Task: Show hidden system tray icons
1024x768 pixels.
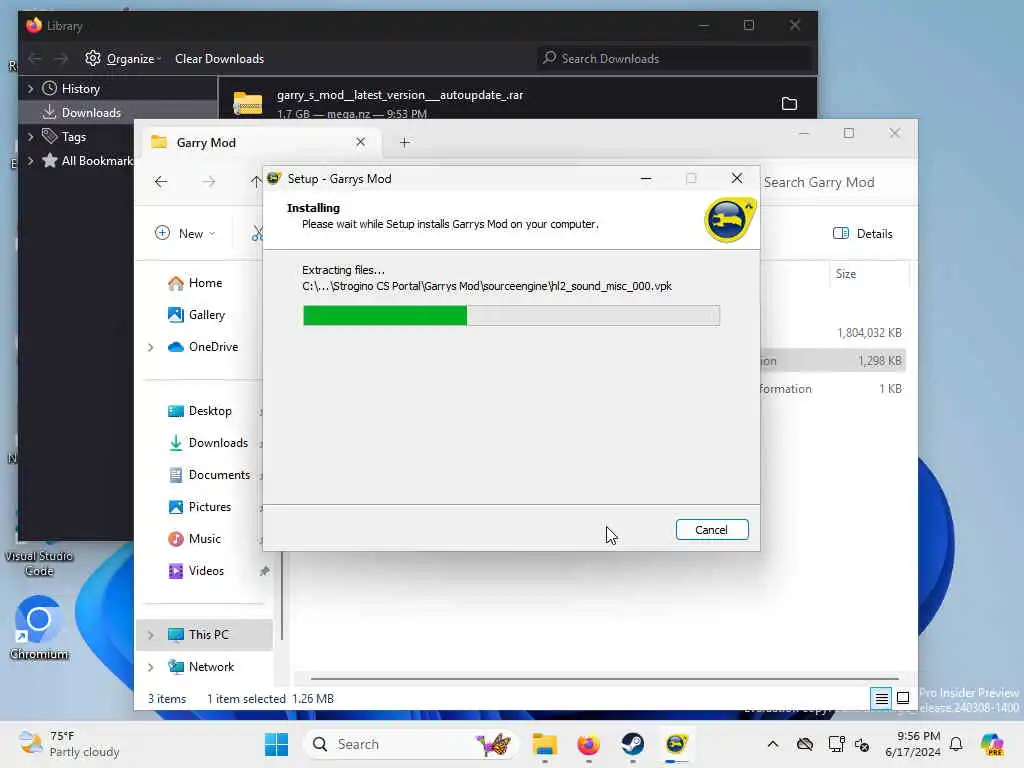Action: coord(773,744)
